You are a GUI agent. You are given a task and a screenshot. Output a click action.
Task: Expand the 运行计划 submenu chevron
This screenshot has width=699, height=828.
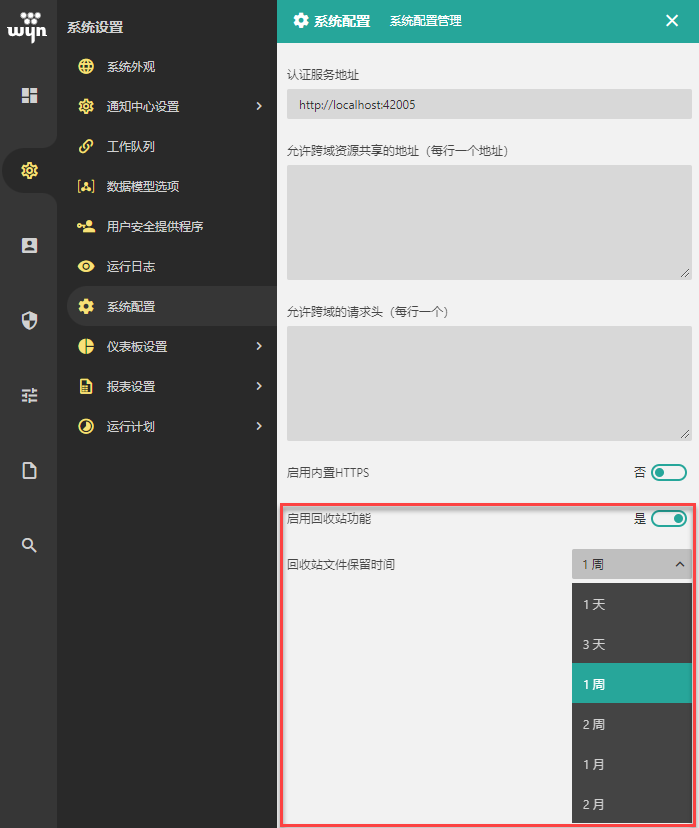tap(259, 426)
